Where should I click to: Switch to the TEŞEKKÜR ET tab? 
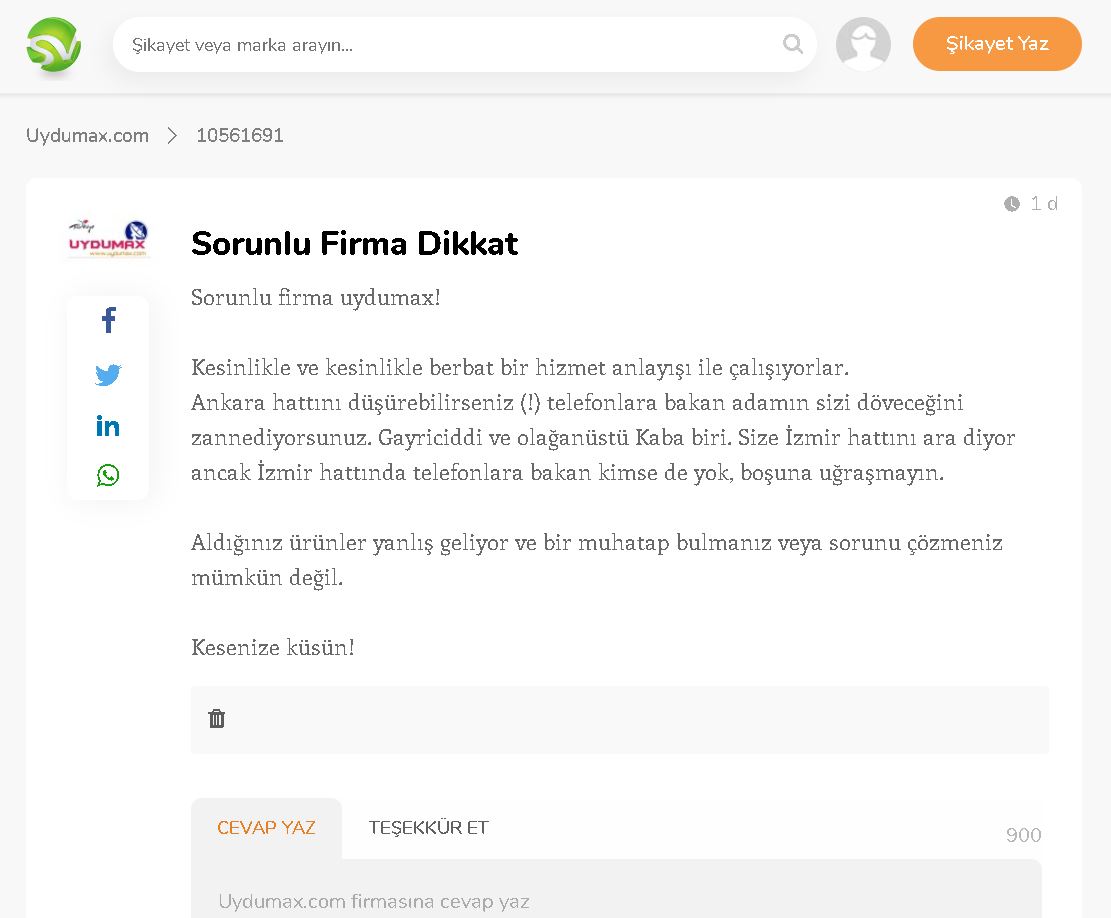coord(428,828)
